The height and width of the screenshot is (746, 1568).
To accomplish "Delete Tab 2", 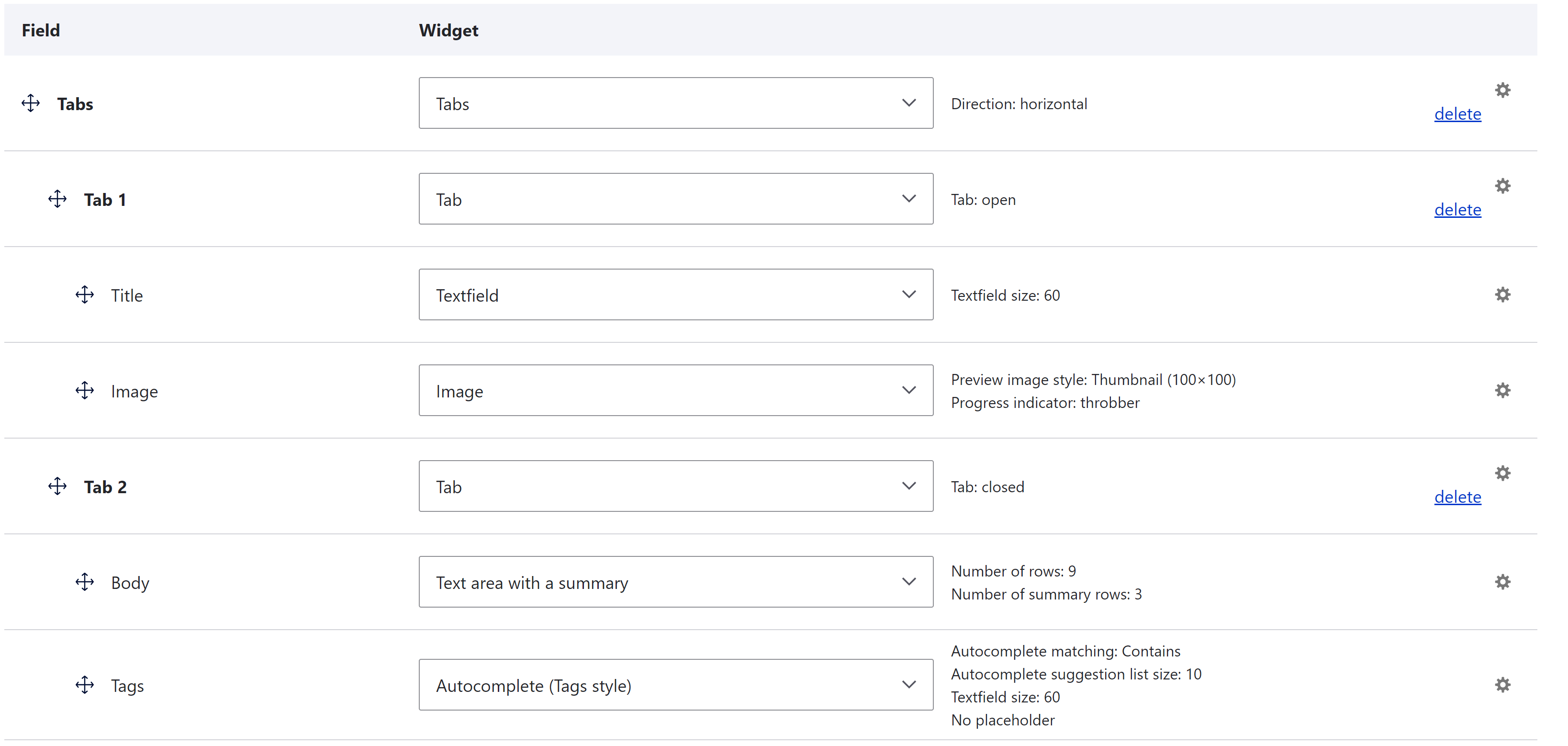I will pos(1457,497).
